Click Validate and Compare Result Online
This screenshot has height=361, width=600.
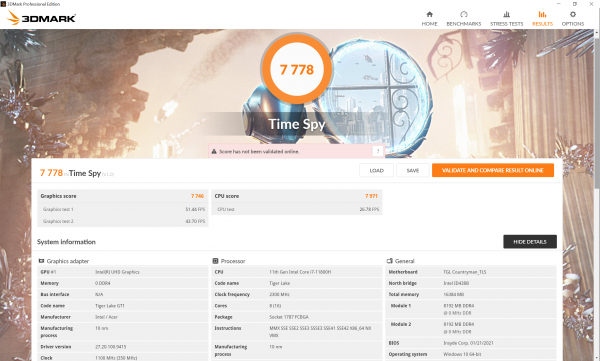[x=493, y=170]
